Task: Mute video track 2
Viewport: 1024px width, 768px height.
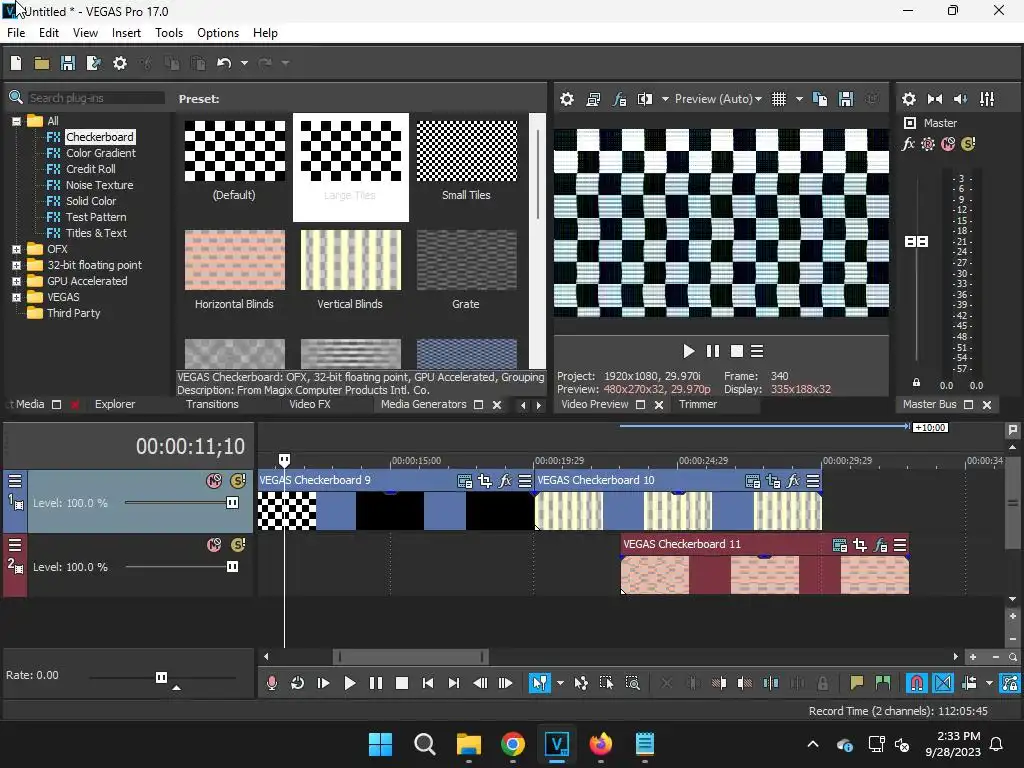Action: tap(214, 545)
